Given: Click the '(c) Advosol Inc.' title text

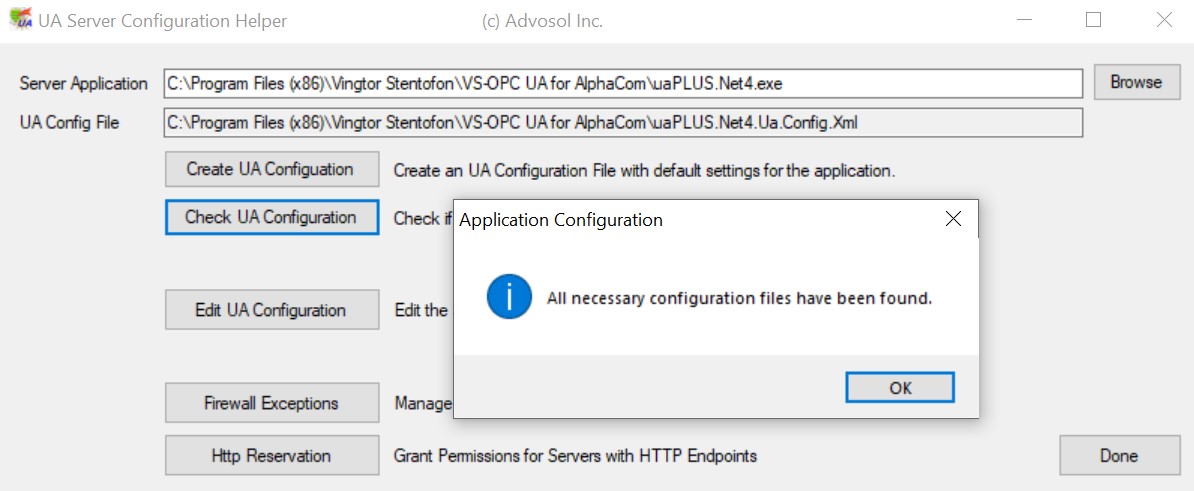Looking at the screenshot, I should pos(542,20).
